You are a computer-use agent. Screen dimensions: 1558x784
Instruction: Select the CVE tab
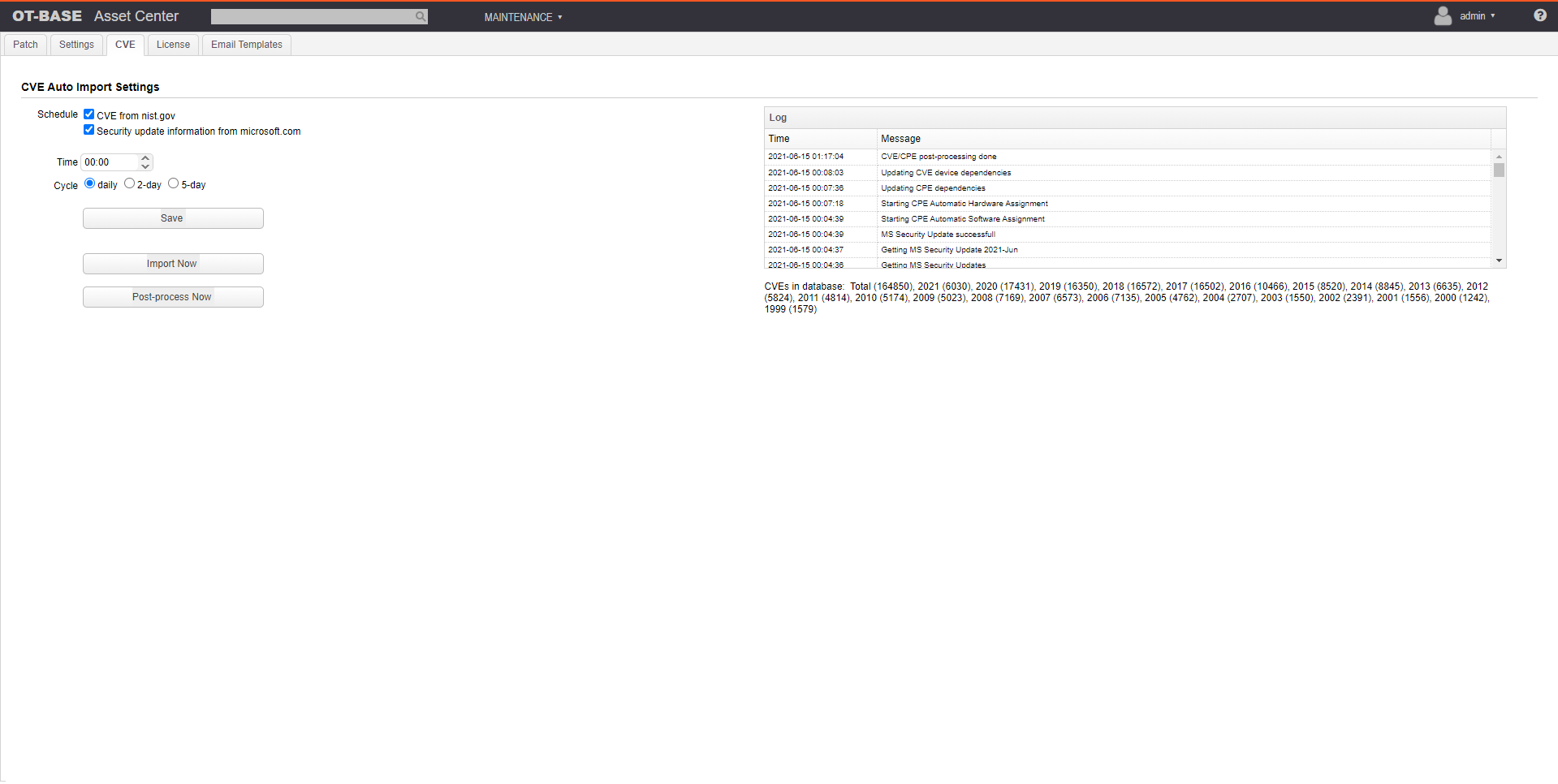(125, 45)
